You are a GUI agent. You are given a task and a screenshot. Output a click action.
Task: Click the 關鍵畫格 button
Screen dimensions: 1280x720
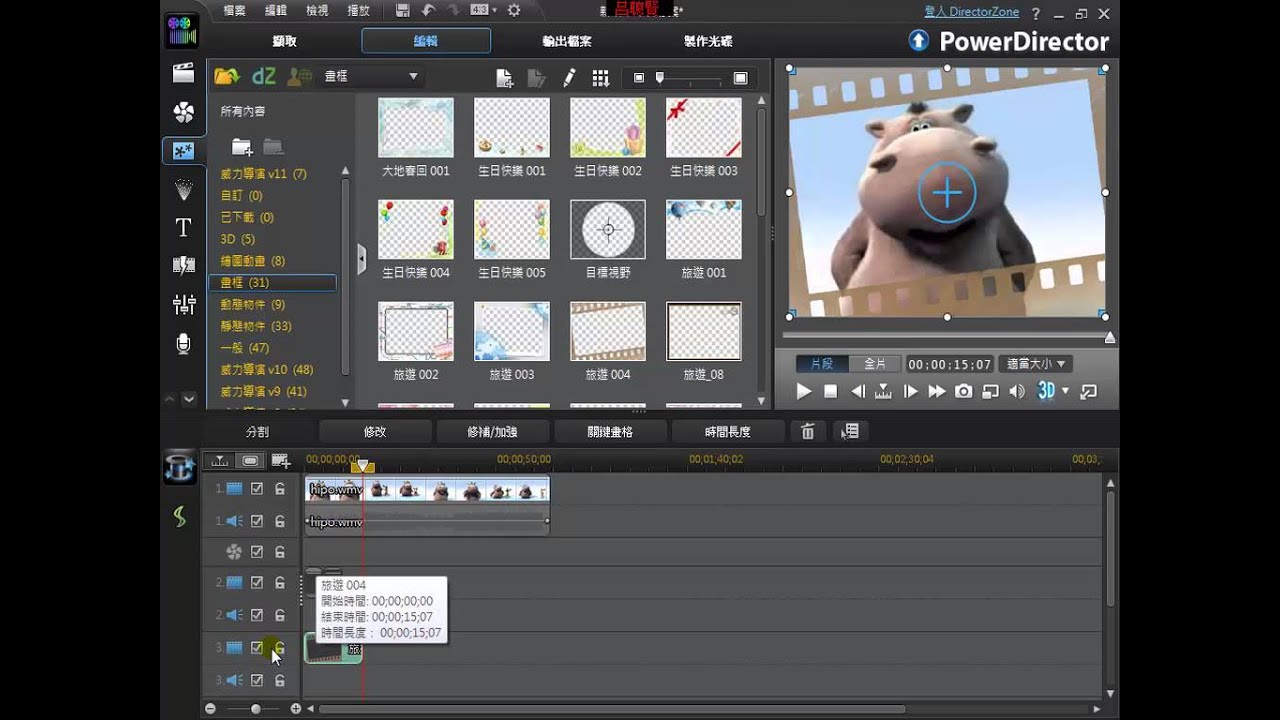(610, 432)
